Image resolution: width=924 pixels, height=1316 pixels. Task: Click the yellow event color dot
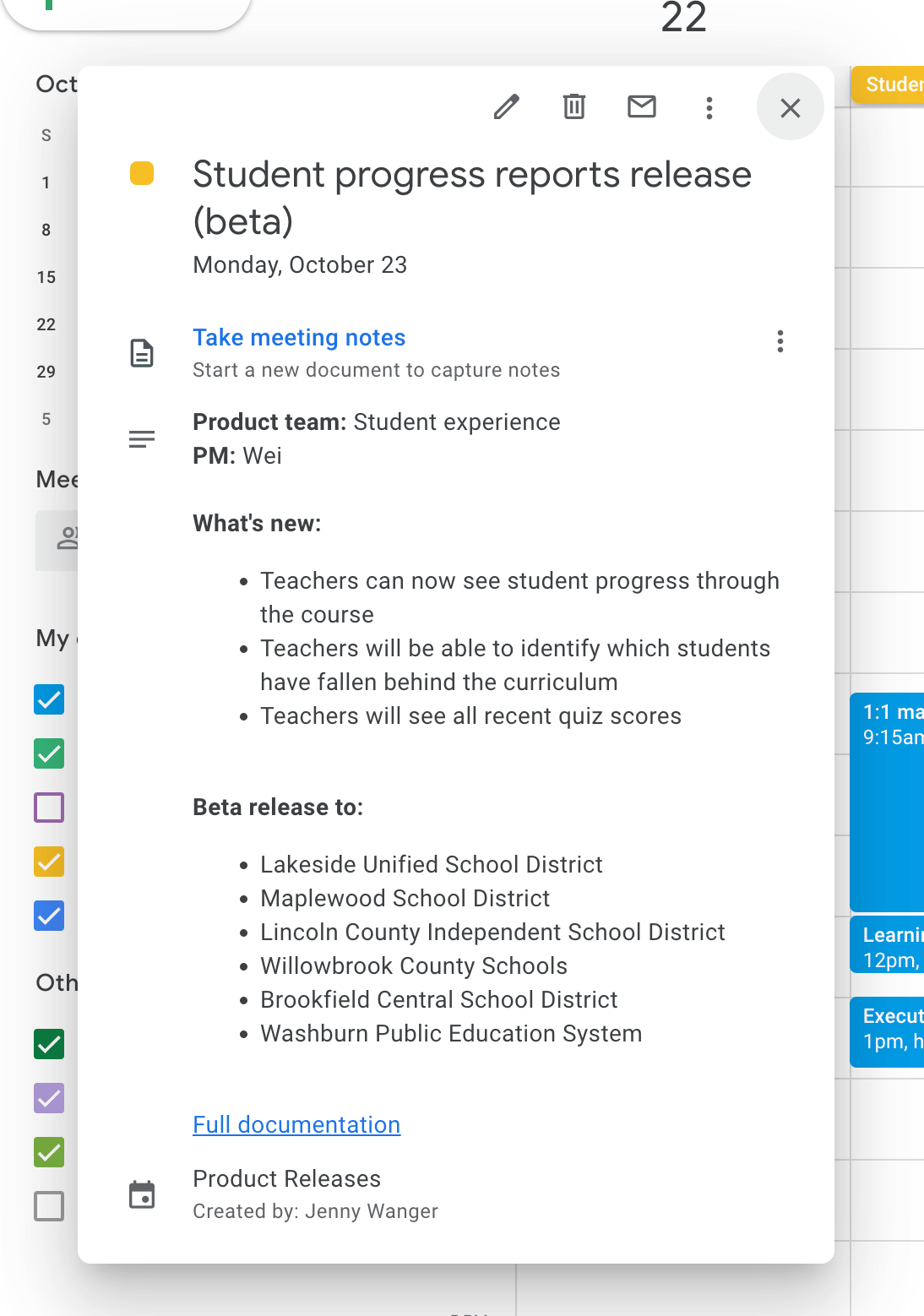(142, 173)
